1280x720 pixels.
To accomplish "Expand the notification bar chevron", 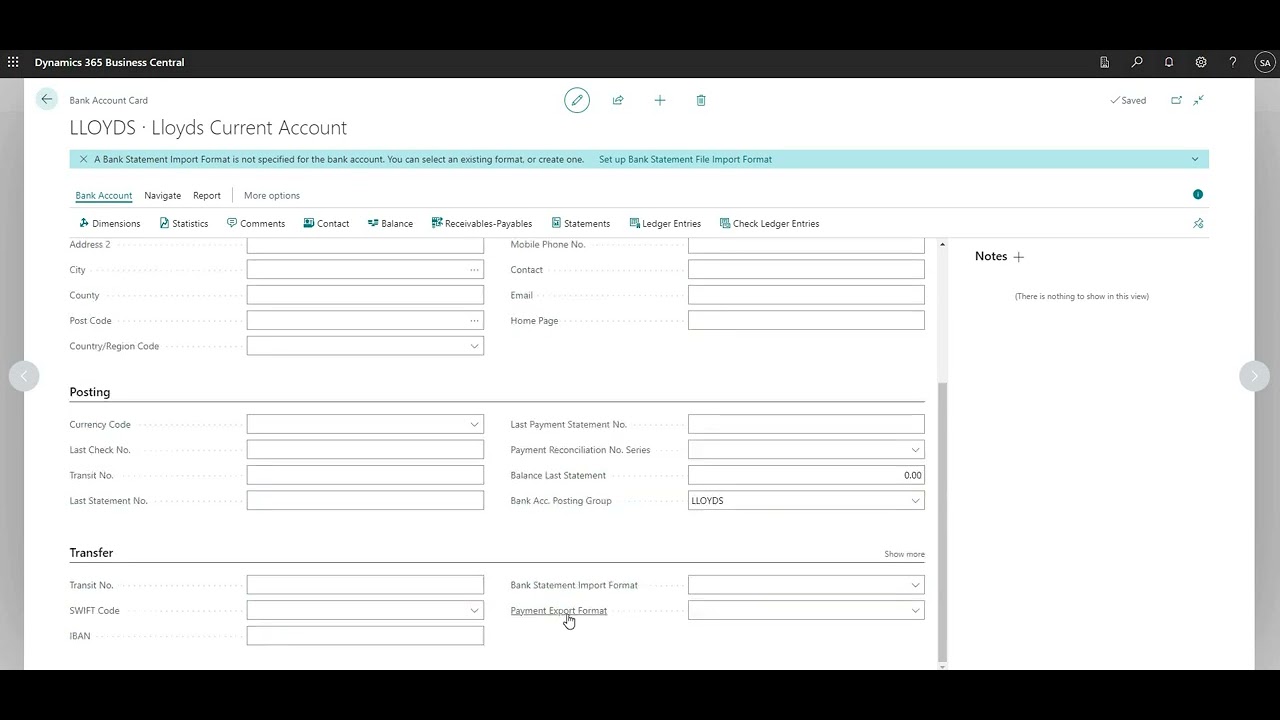I will coord(1194,159).
